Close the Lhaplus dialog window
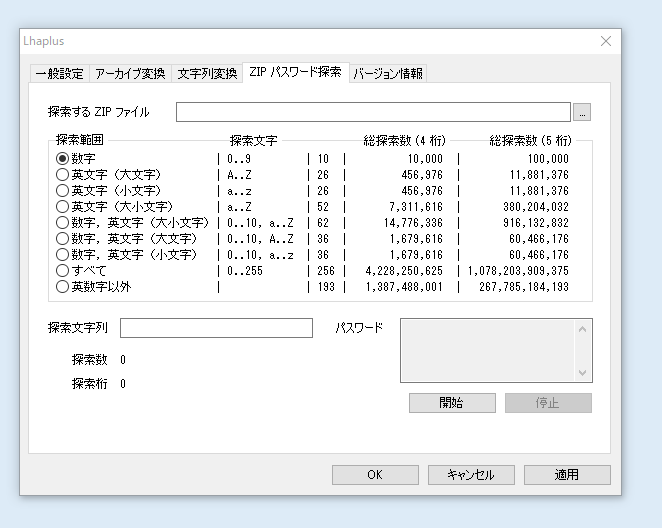 (606, 41)
